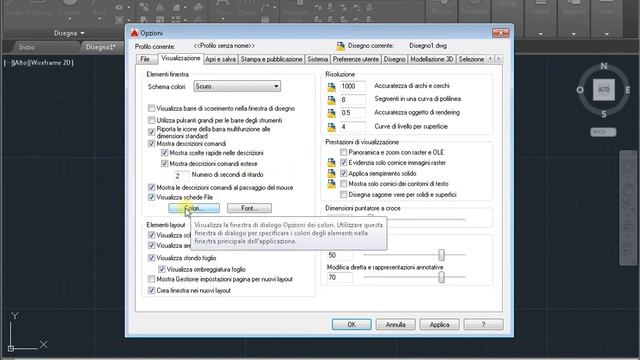Click the Accuratezza di archi e cerchi field
Screen dimensions: 640x360
pos(353,86)
